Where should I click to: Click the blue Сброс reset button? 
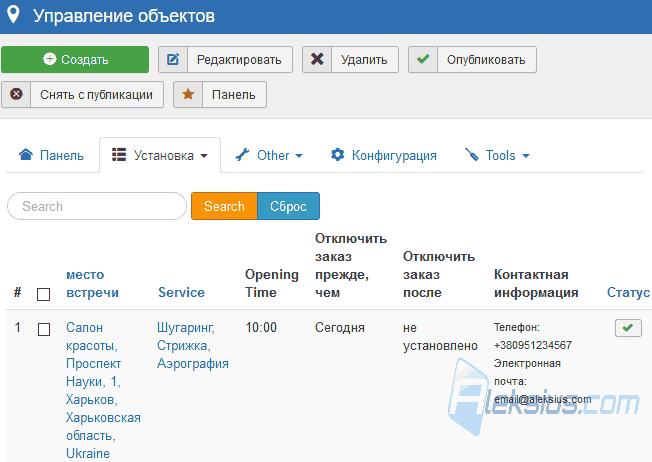[x=288, y=206]
